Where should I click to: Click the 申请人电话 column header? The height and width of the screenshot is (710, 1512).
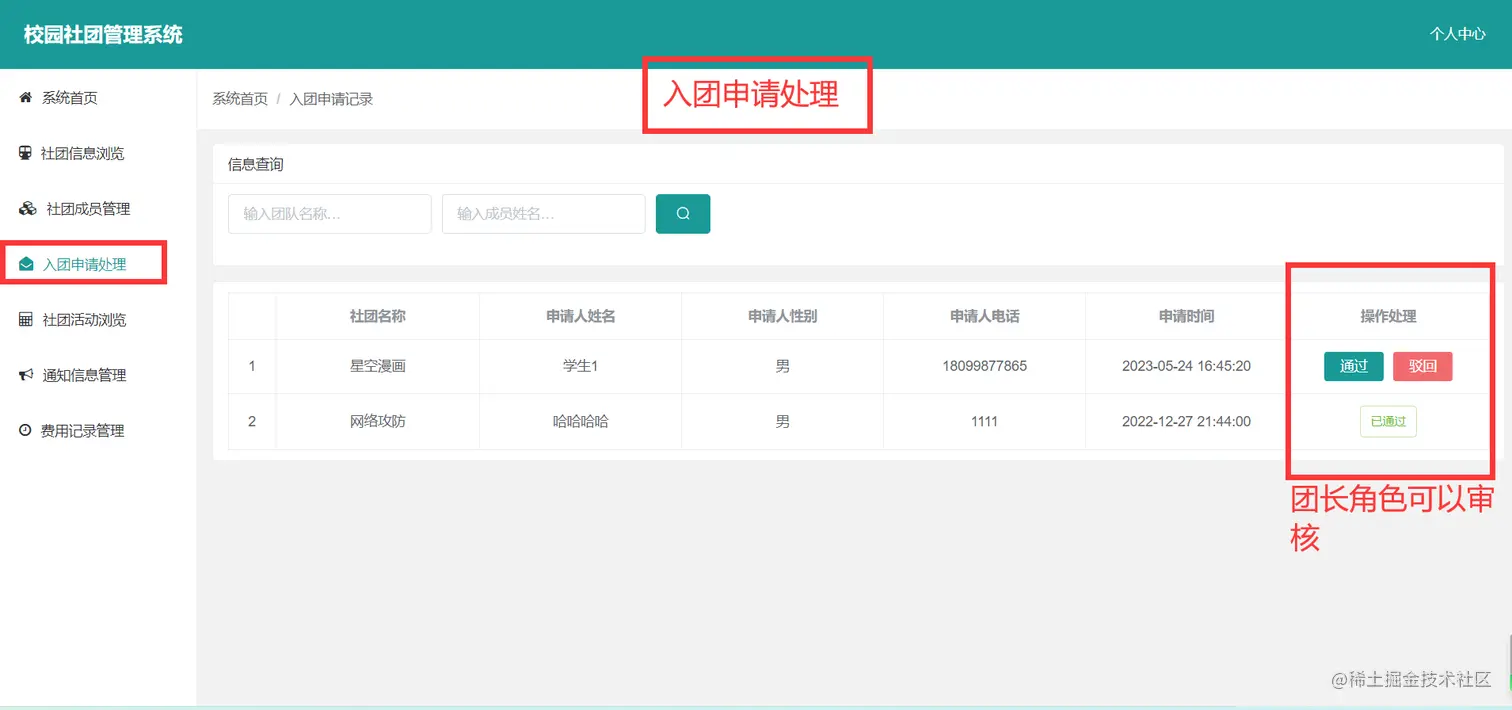[985, 316]
